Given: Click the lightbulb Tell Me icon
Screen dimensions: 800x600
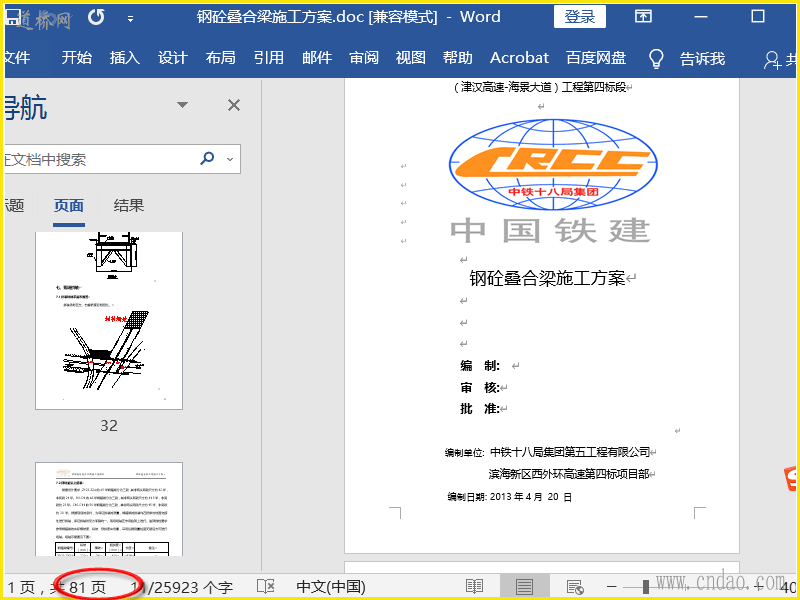Looking at the screenshot, I should click(656, 58).
